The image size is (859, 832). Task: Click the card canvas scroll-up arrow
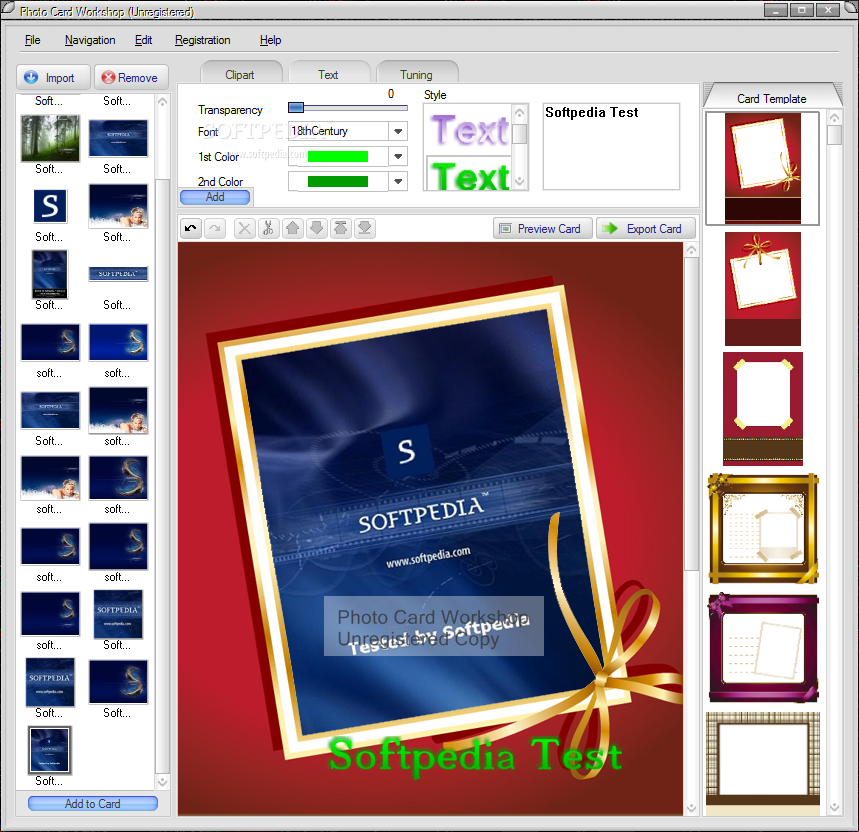691,250
